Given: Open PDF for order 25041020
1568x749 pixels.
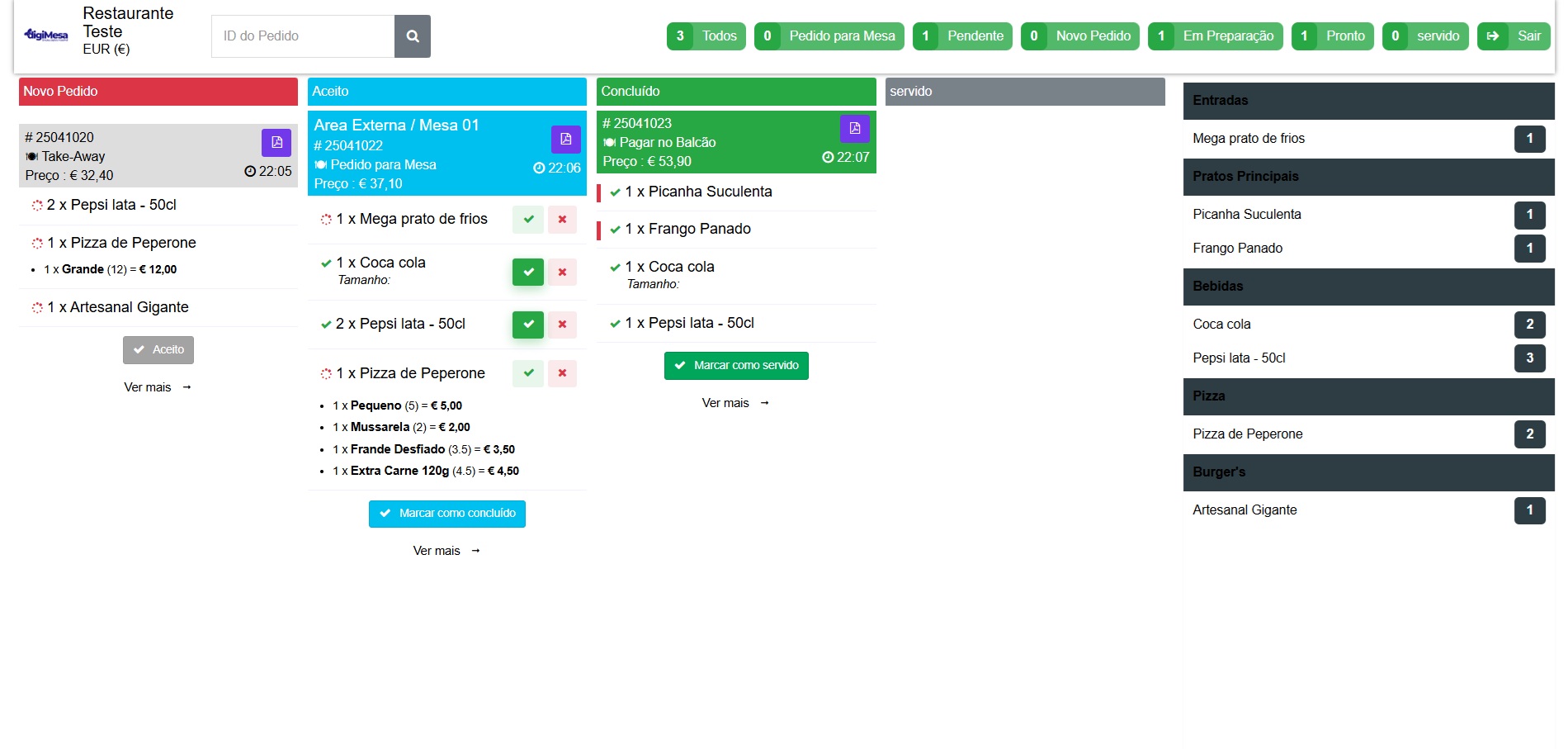Looking at the screenshot, I should [276, 142].
